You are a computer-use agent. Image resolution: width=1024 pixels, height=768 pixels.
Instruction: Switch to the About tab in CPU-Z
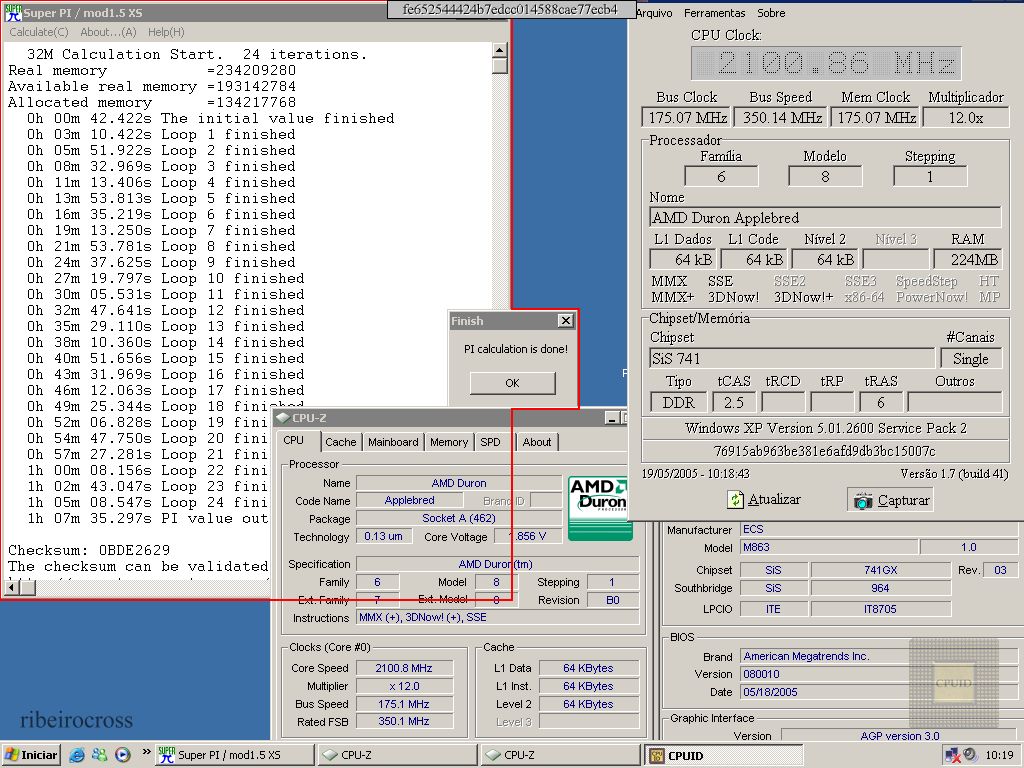click(x=537, y=442)
